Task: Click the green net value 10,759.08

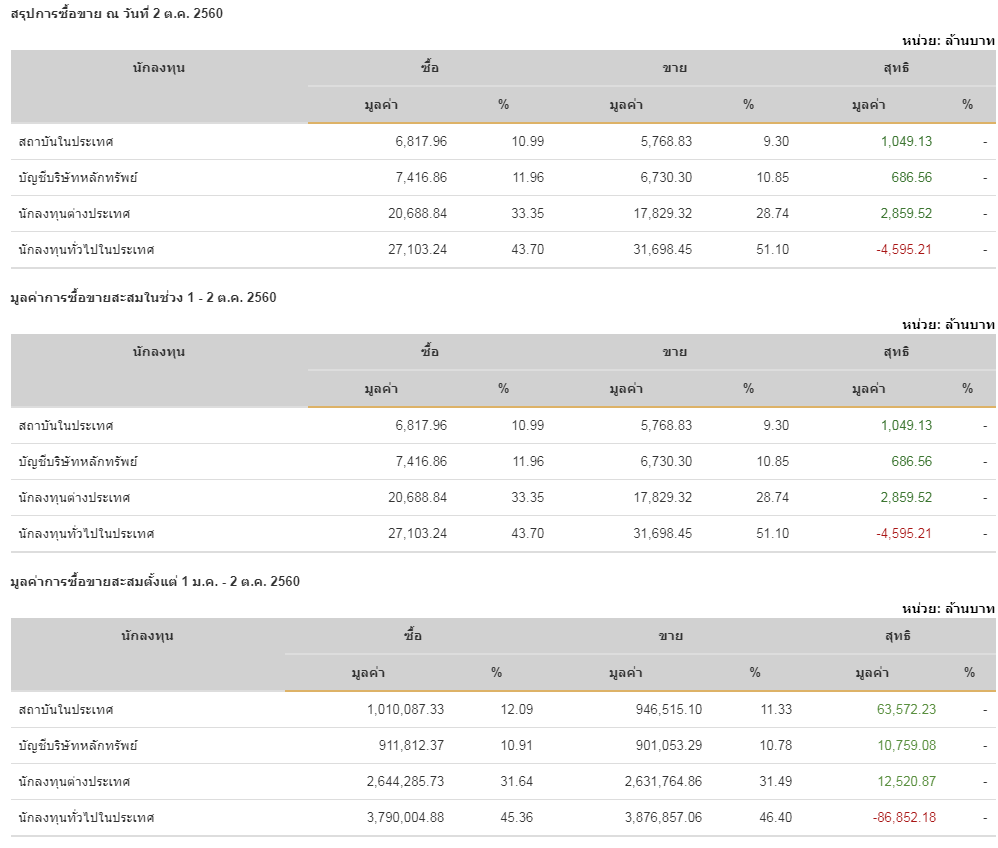Action: coord(906,745)
